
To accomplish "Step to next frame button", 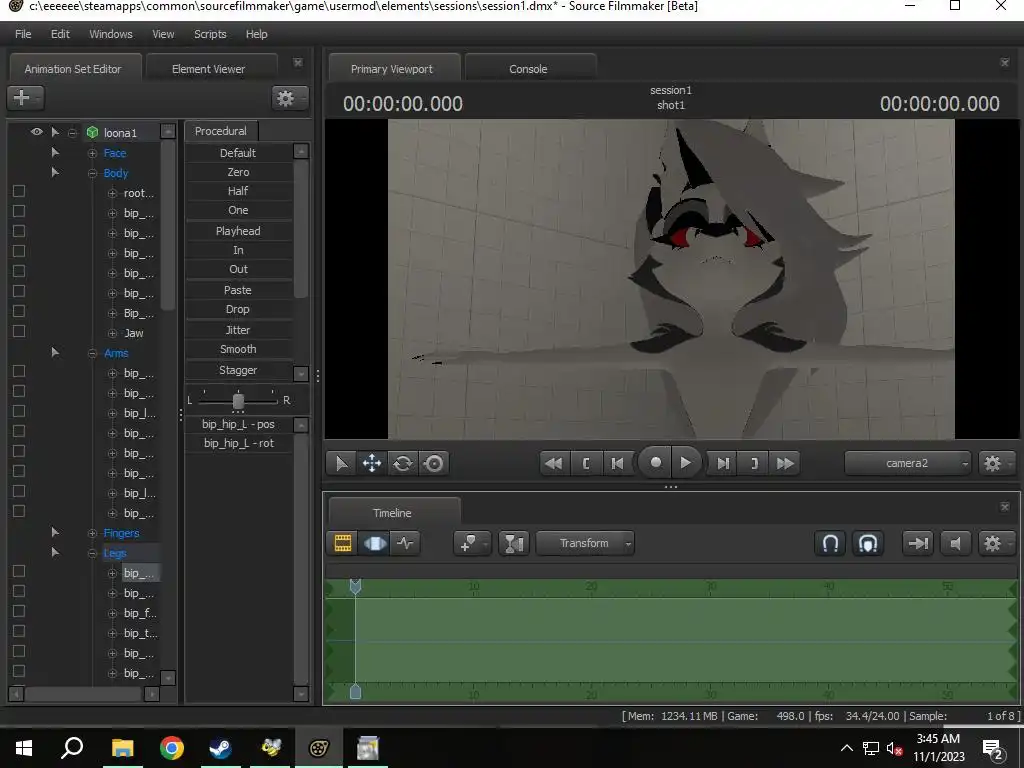I will 723,463.
